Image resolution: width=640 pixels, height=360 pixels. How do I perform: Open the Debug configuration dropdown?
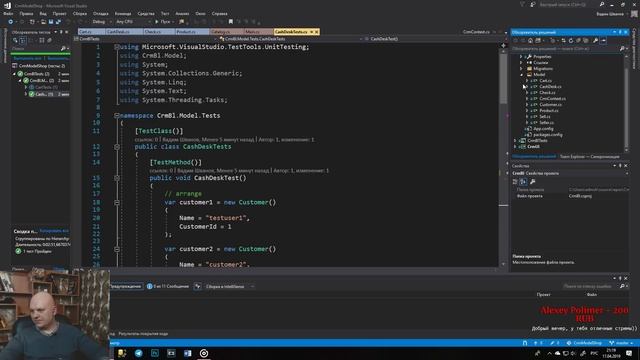101,22
